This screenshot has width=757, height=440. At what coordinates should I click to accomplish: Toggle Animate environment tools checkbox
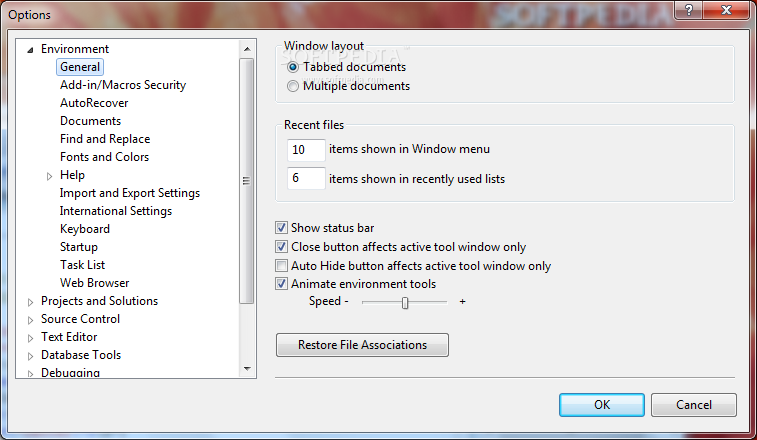[x=281, y=284]
